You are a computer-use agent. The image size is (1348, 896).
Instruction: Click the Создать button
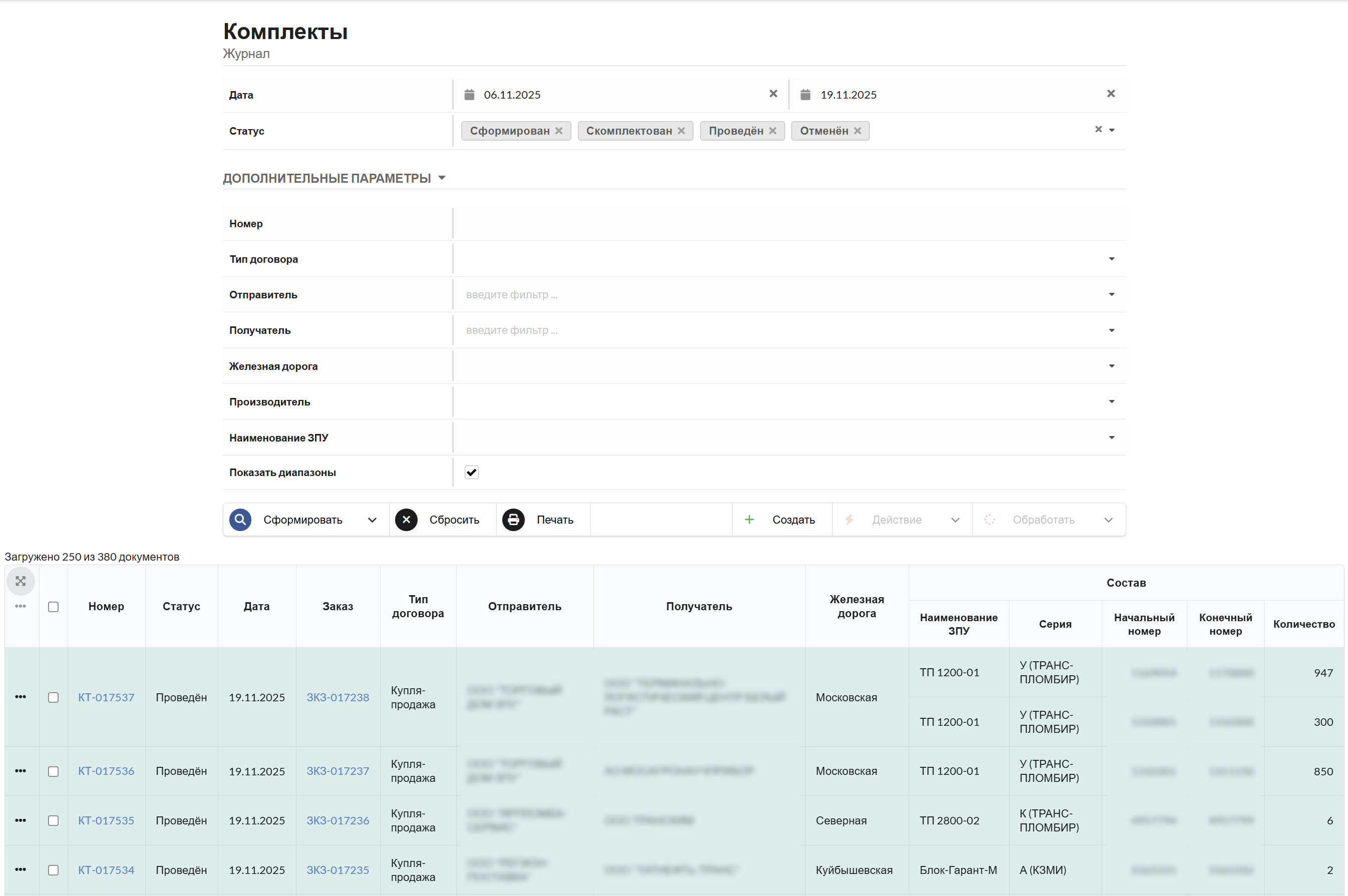[782, 520]
